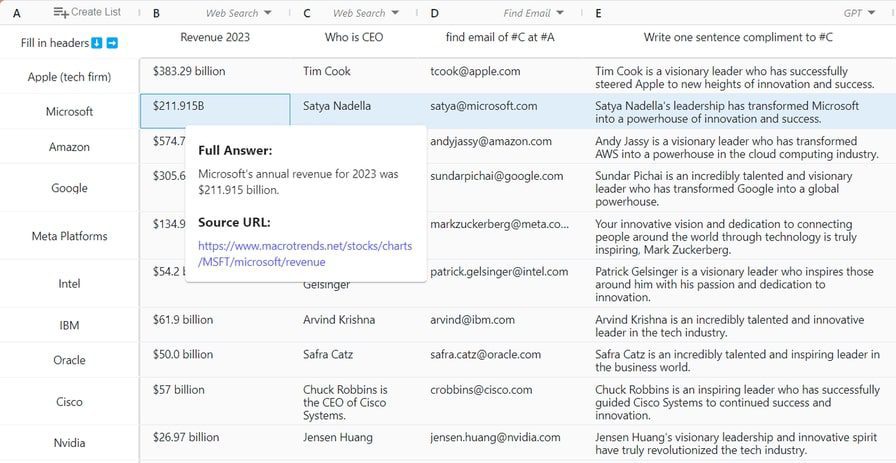Click the Arvind Krishna compliment cell

click(x=739, y=325)
